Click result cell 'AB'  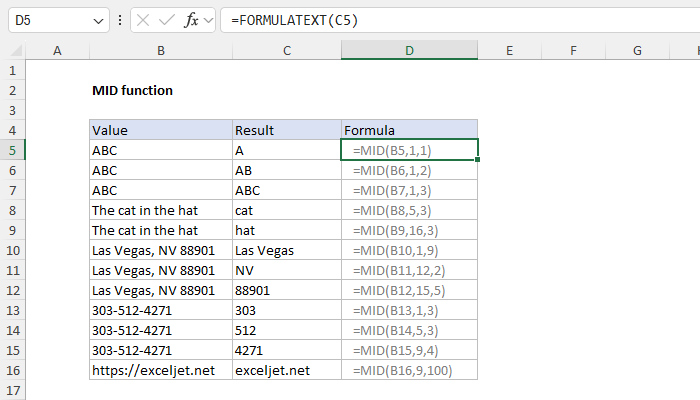coord(287,170)
